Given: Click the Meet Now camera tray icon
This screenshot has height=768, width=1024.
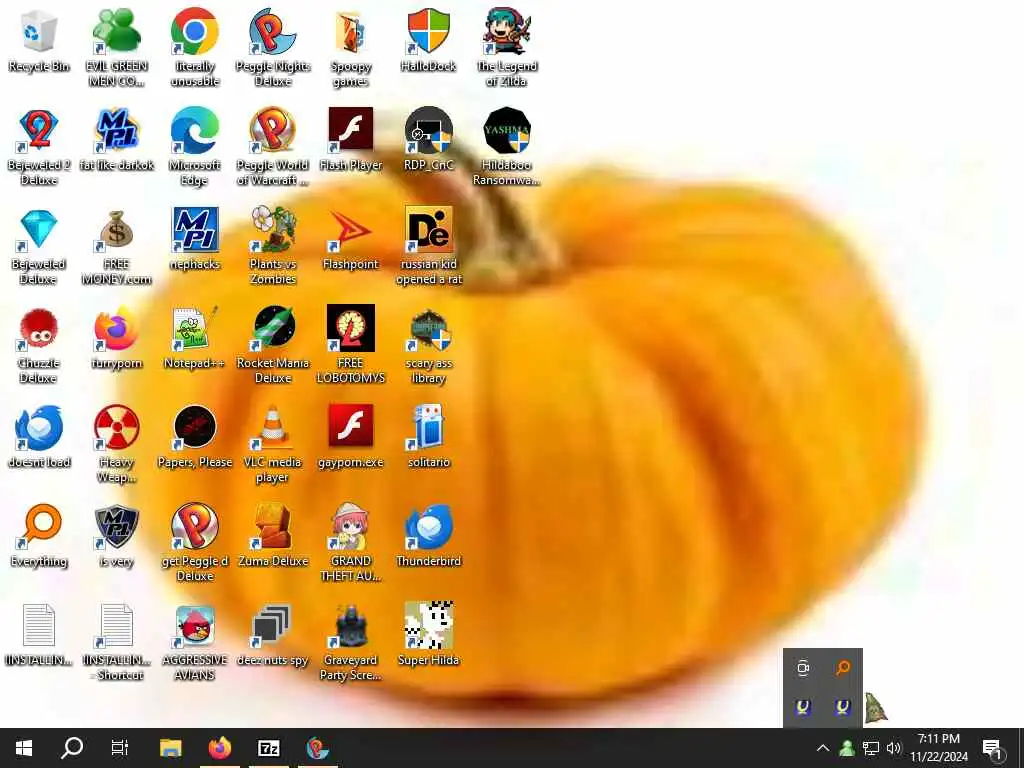Looking at the screenshot, I should [x=803, y=668].
